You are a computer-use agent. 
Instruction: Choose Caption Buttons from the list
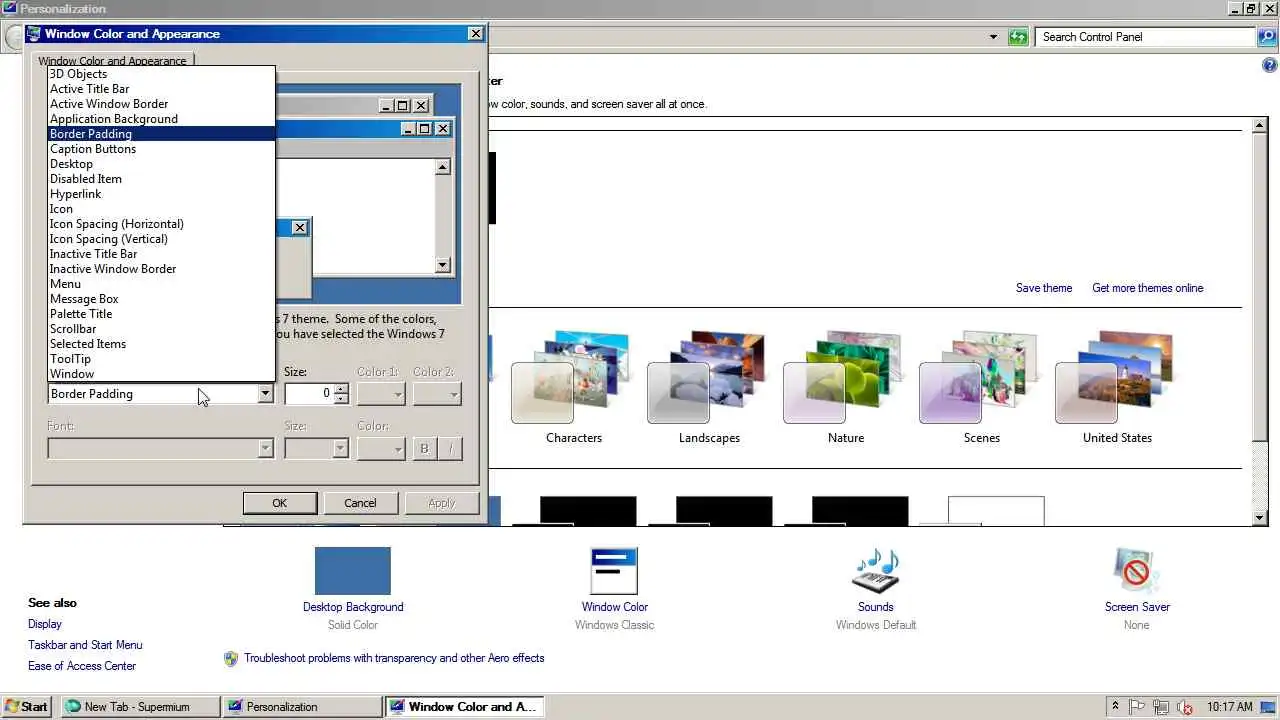click(161, 149)
